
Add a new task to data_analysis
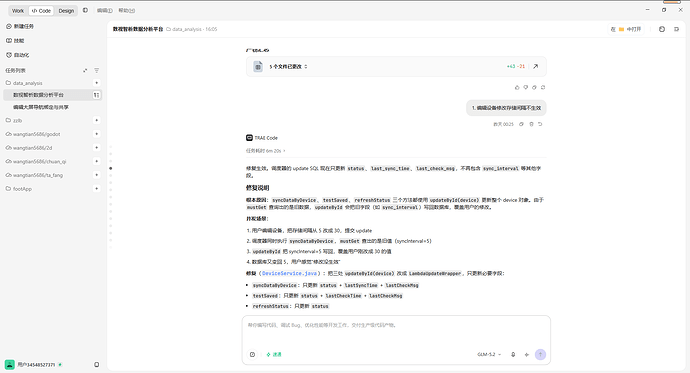coord(96,83)
